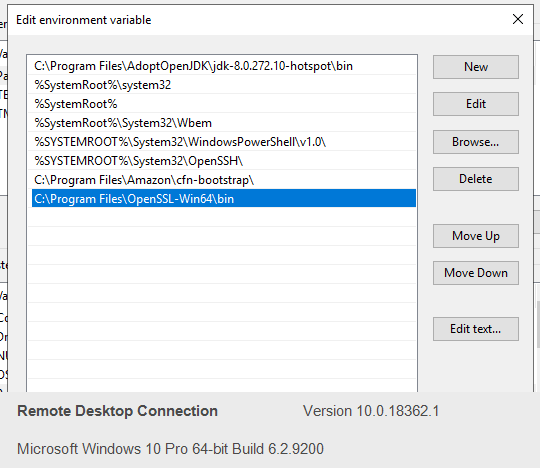Open the Browse... folder picker
Viewport: 540px width, 468px height.
(476, 142)
